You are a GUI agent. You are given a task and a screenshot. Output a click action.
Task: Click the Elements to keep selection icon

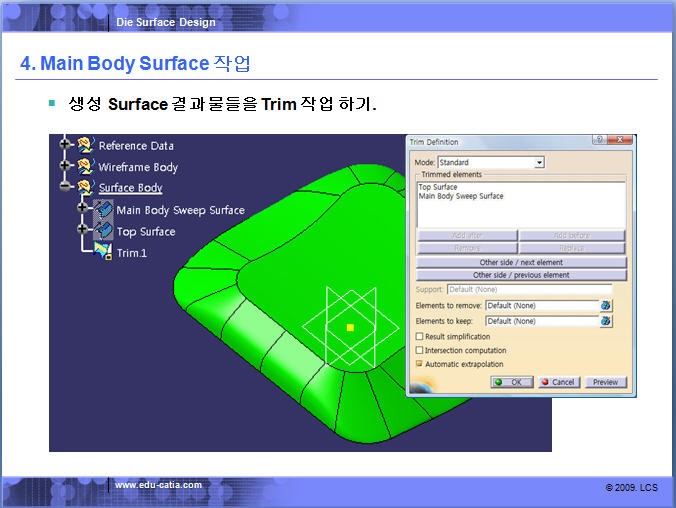pyautogui.click(x=606, y=321)
